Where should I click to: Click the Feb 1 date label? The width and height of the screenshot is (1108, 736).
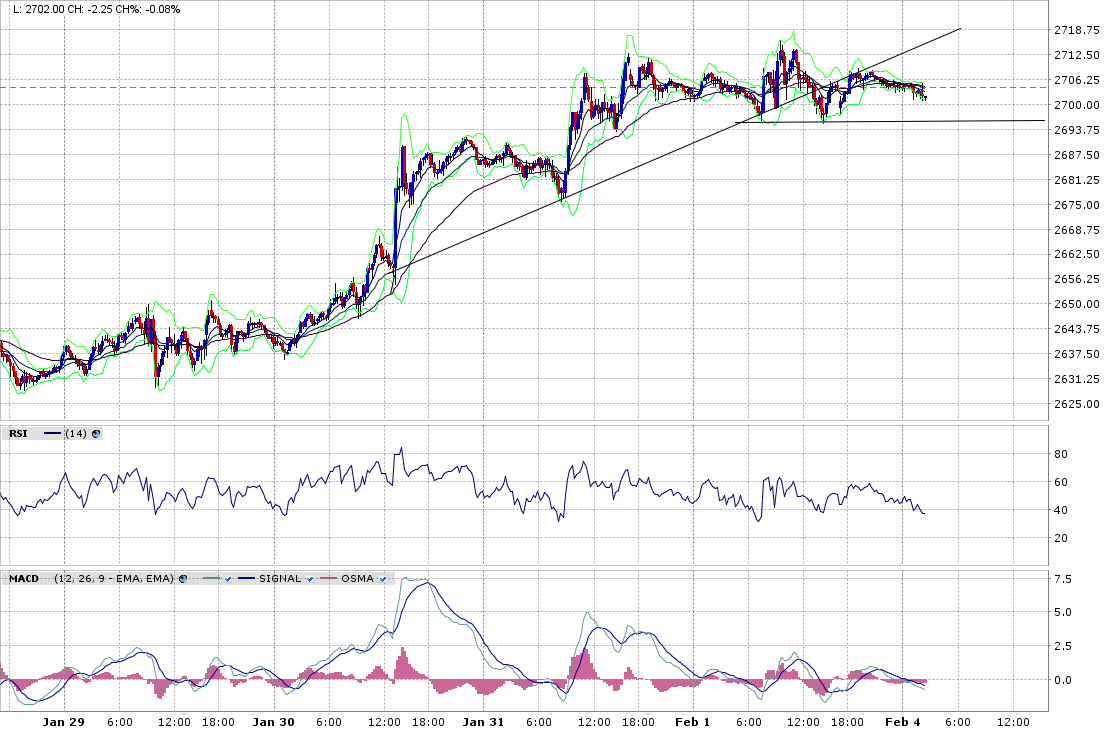point(692,722)
